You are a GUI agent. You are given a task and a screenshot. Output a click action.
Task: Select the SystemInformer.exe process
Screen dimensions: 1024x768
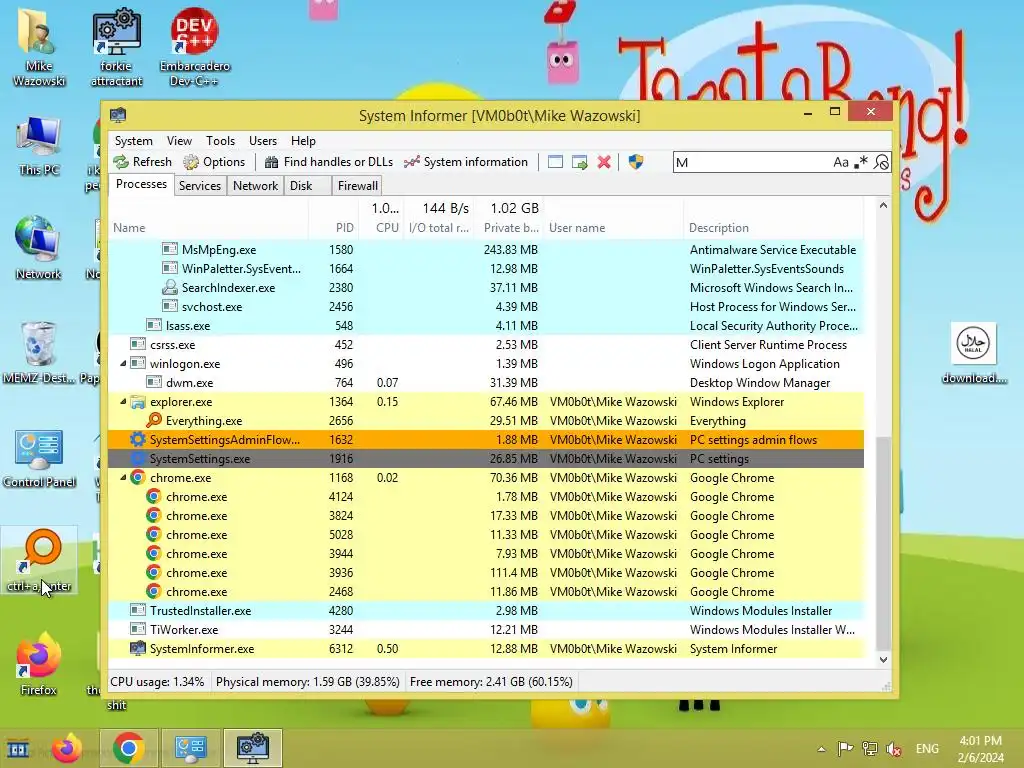click(x=487, y=648)
